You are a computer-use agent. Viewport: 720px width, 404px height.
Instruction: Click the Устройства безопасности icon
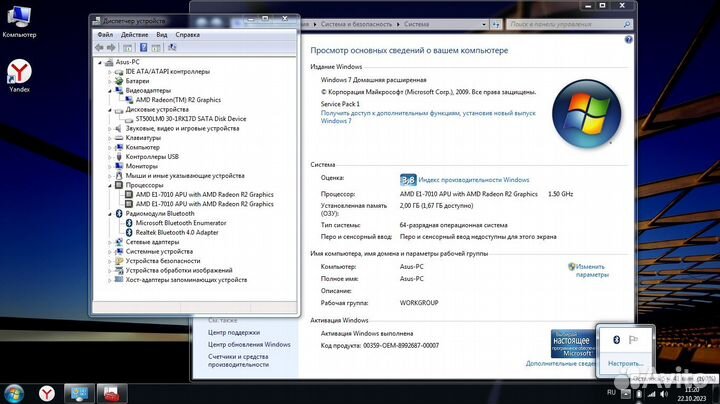pos(119,261)
